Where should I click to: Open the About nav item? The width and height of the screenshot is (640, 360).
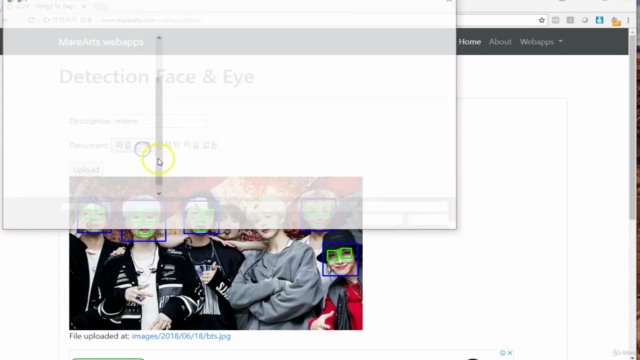click(500, 42)
